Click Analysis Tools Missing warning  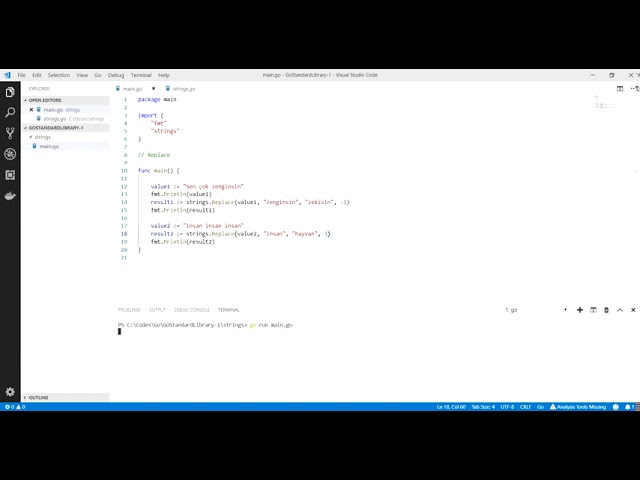pyautogui.click(x=578, y=407)
